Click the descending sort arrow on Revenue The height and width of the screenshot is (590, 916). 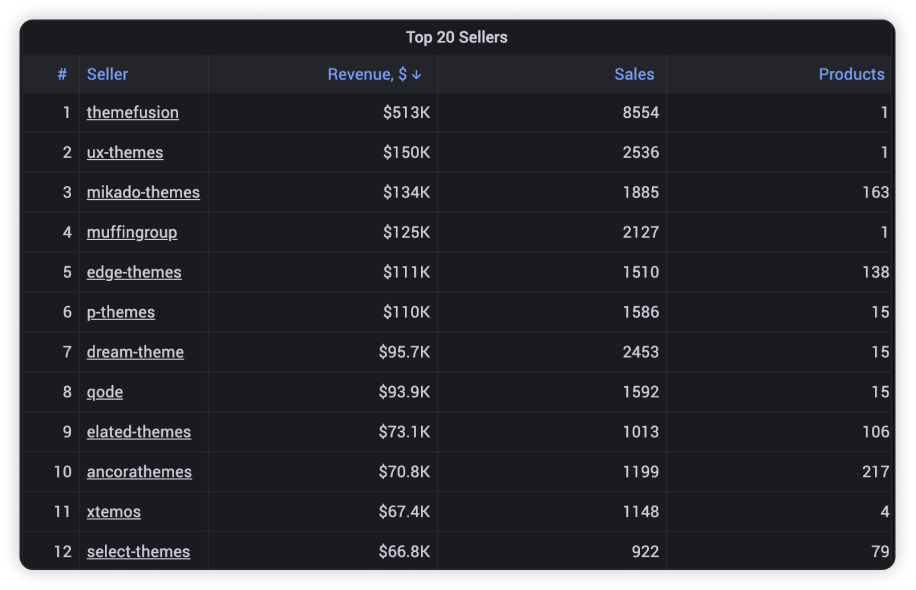pos(417,75)
